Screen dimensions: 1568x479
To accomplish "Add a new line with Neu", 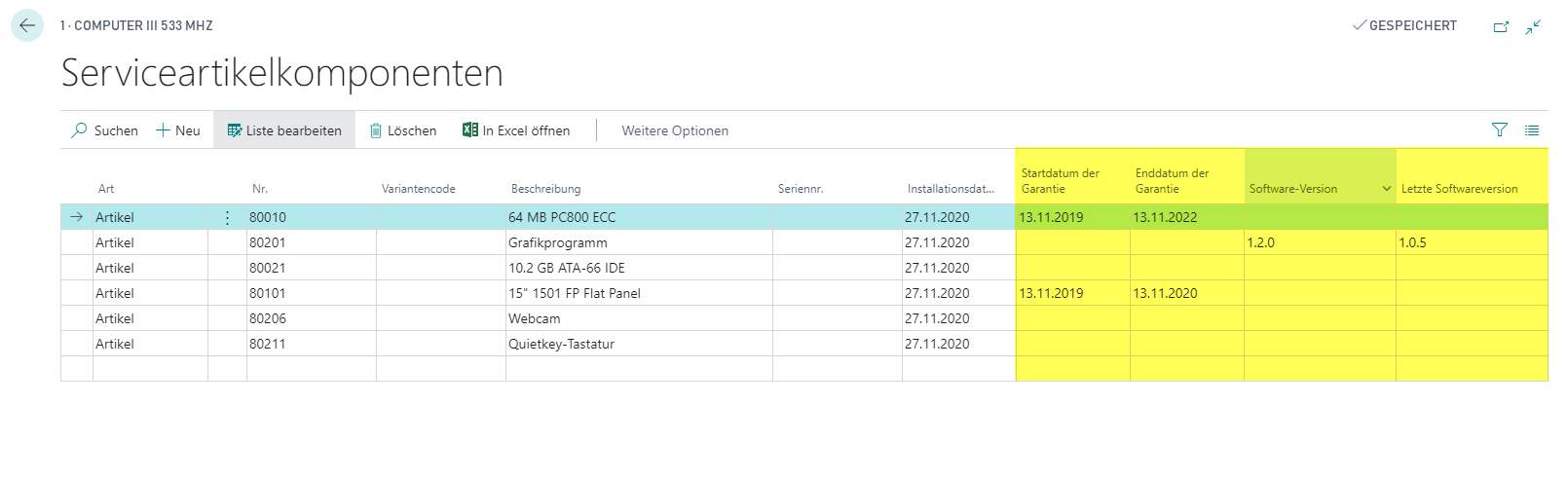I will pos(178,130).
